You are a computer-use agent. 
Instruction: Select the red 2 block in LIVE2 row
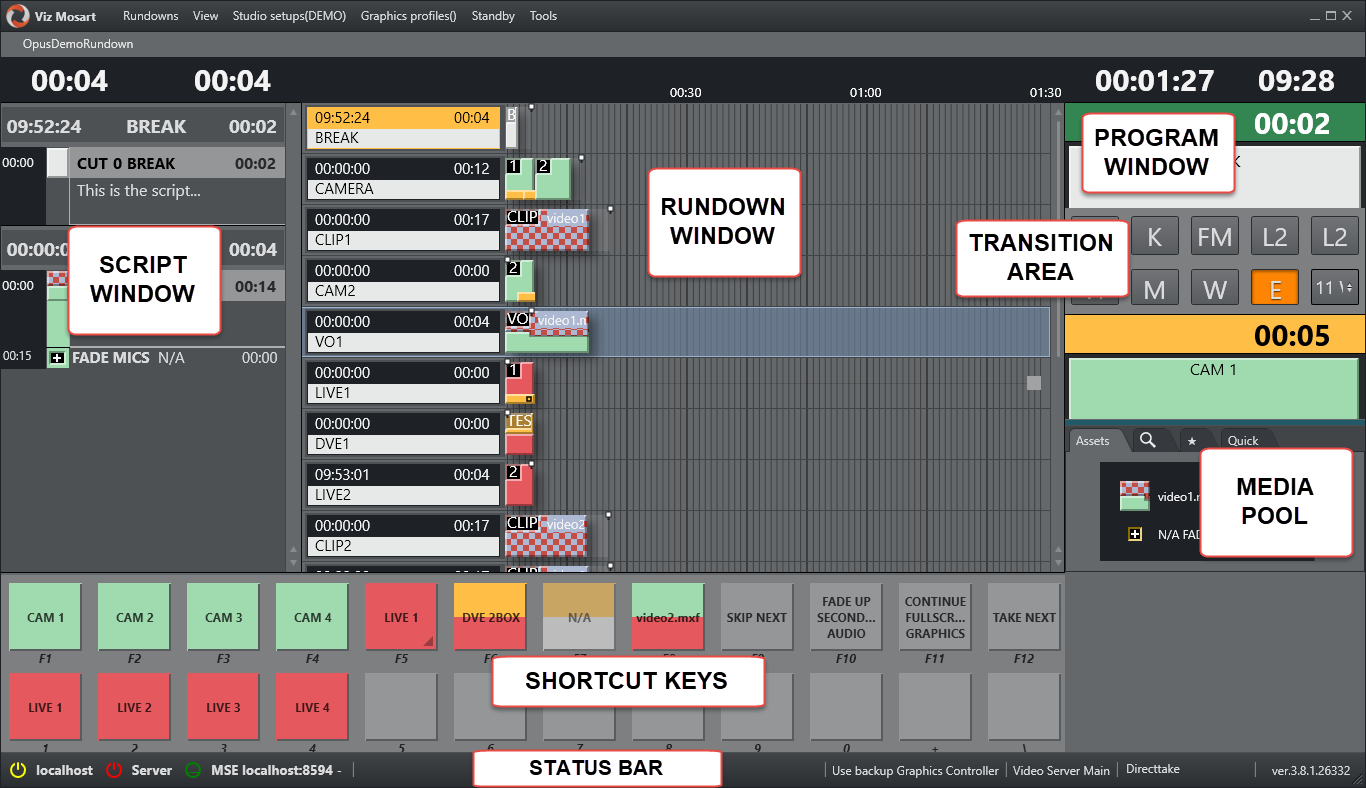(519, 485)
